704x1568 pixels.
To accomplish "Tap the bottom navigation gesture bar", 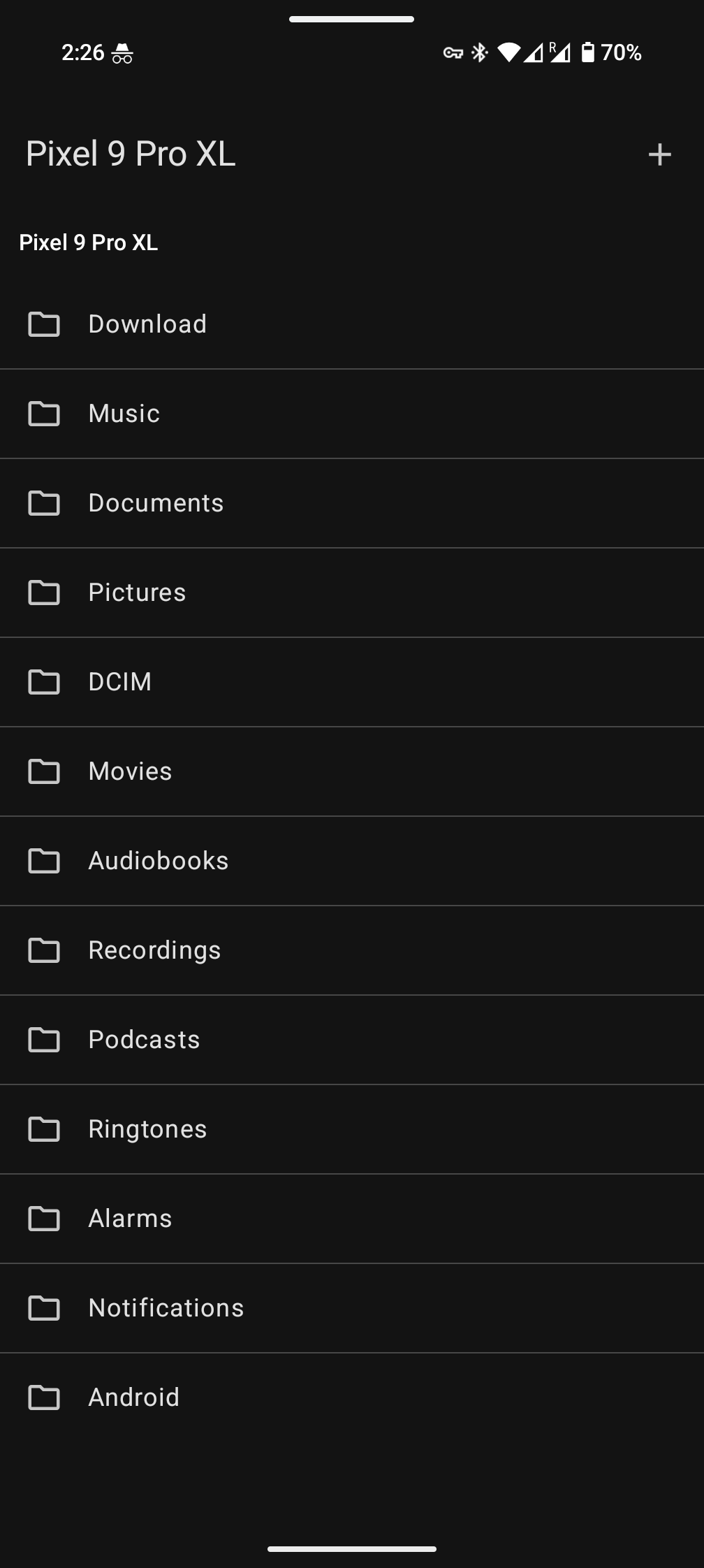I will 351,1549.
